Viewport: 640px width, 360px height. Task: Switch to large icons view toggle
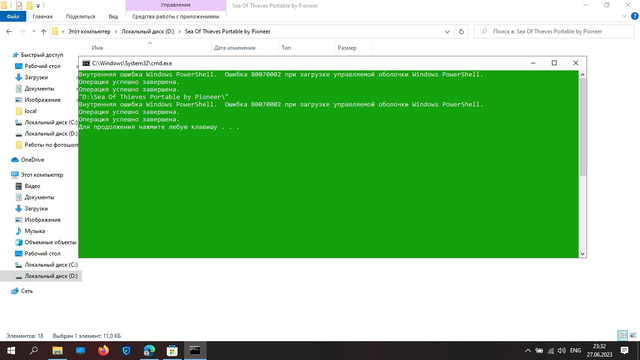(633, 336)
